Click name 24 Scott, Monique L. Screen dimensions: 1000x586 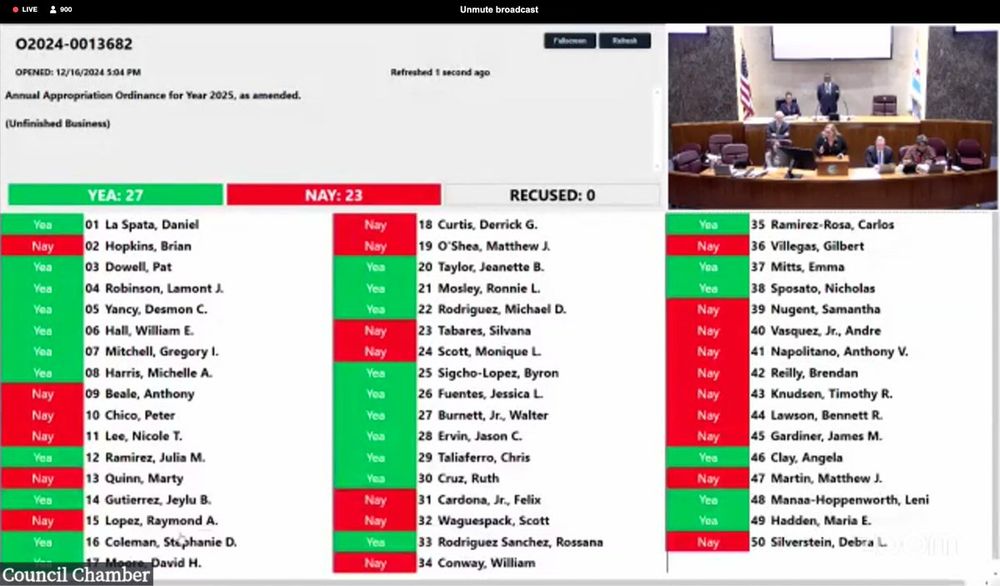[480, 351]
